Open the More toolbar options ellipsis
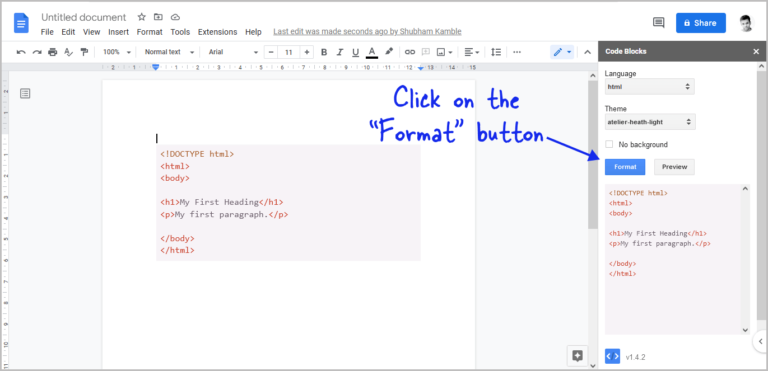The image size is (768, 371). tap(517, 52)
